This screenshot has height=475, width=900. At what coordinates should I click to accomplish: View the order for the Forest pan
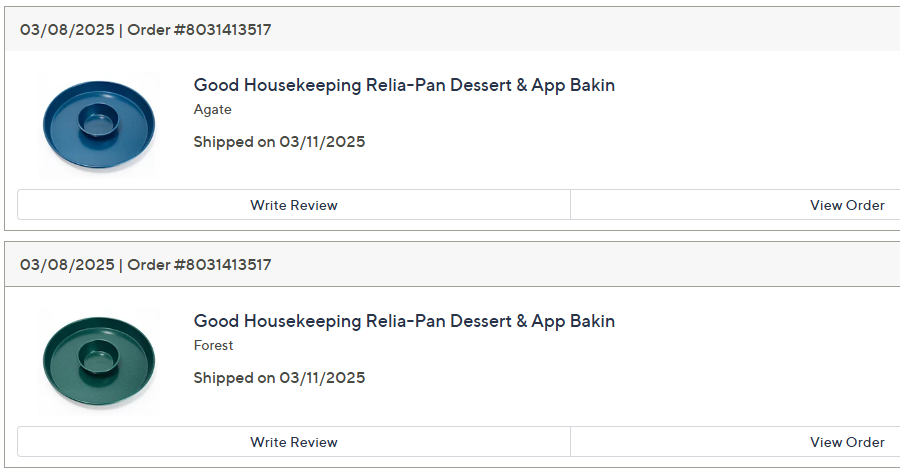(846, 442)
